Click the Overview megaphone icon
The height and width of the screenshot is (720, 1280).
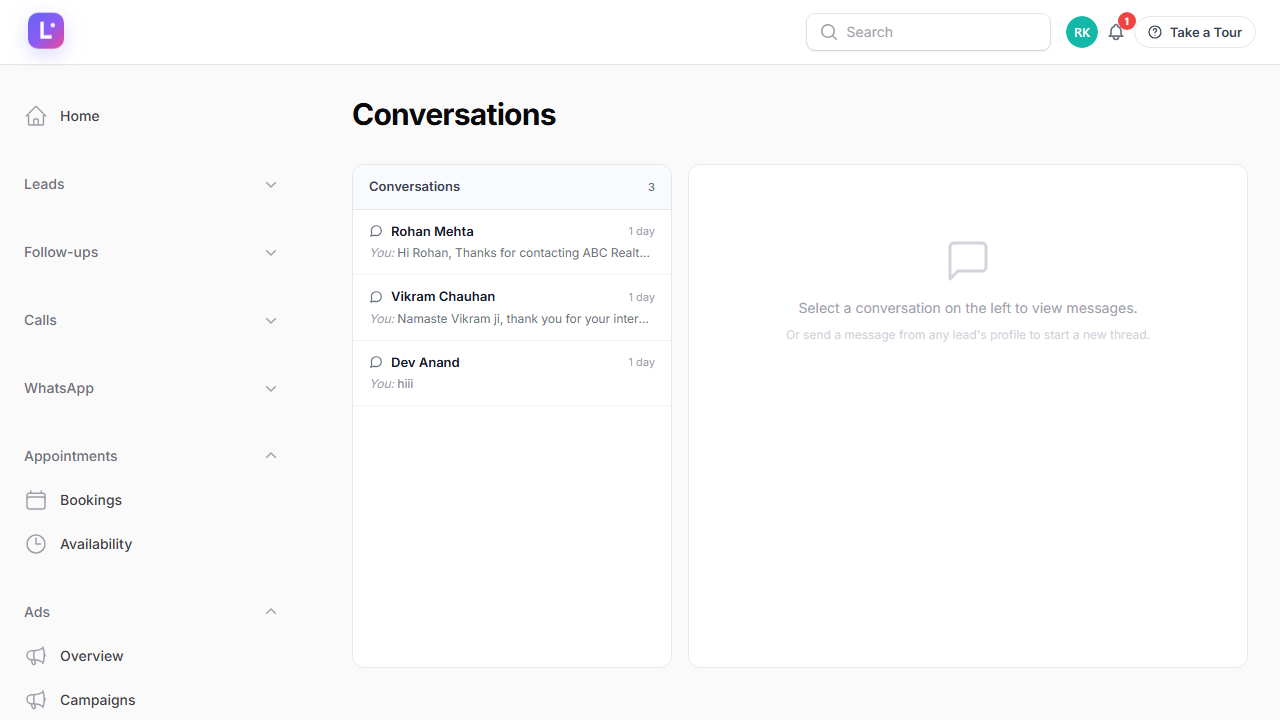click(x=36, y=656)
